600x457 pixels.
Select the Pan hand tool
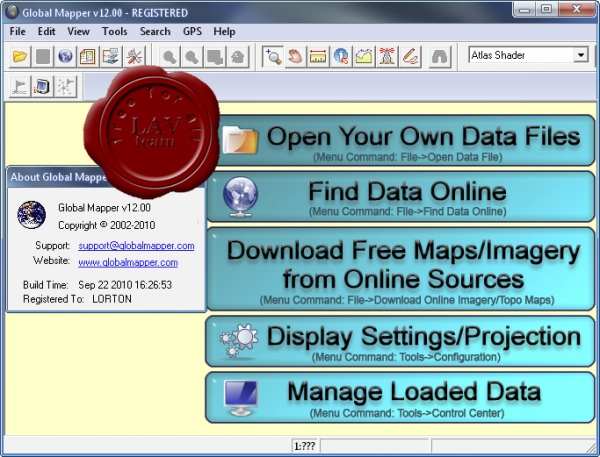[x=295, y=57]
